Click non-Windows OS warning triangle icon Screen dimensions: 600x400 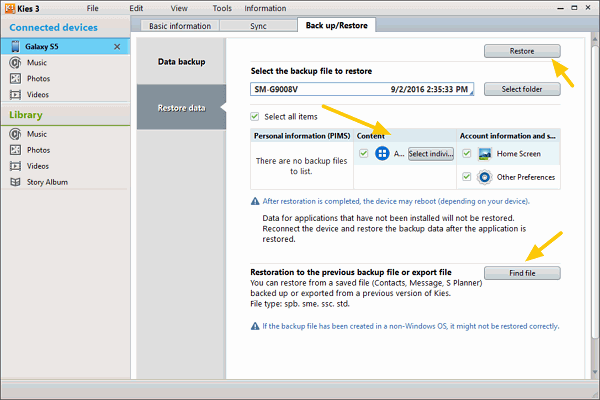255,326
